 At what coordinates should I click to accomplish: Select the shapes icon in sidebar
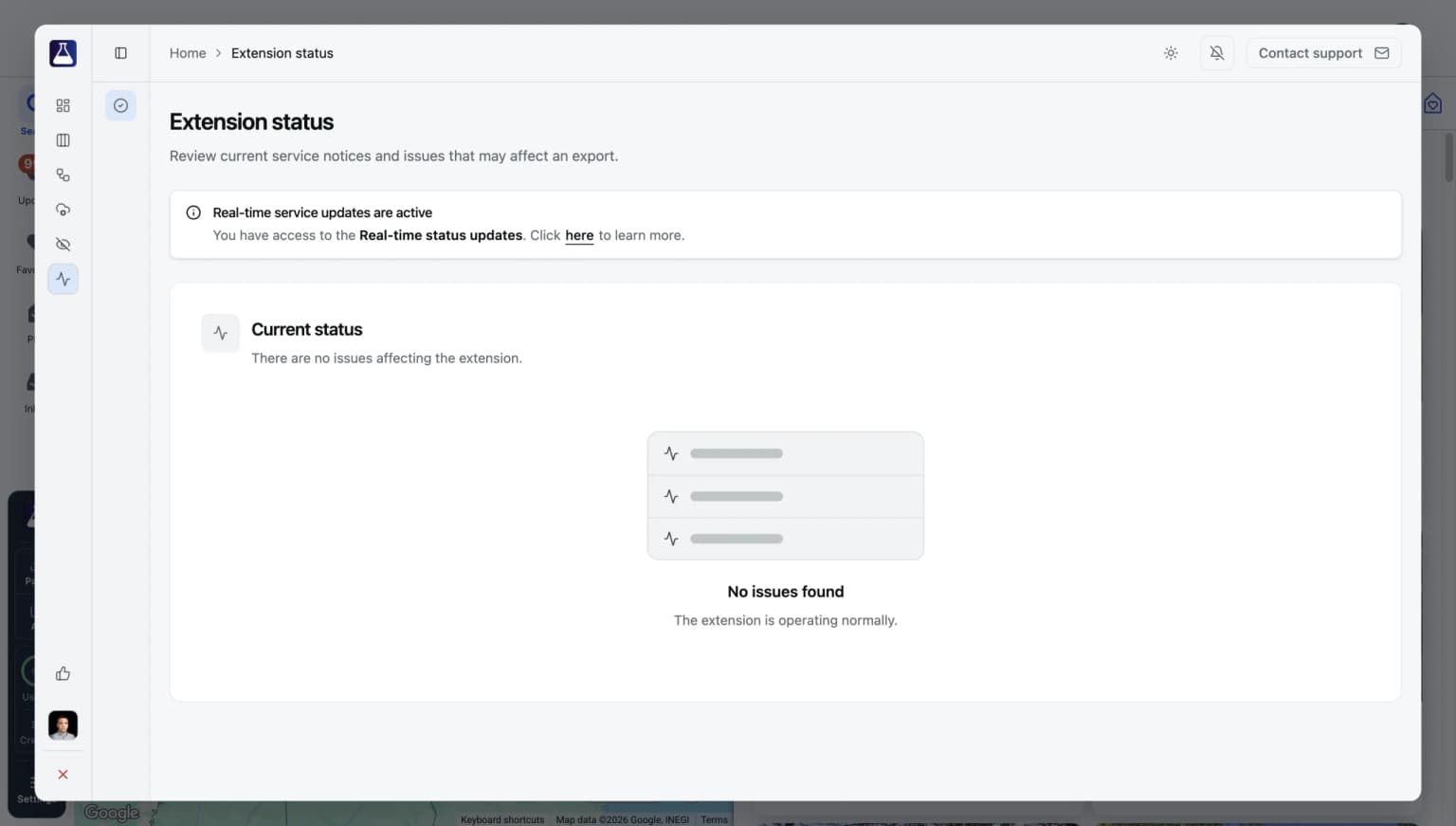(x=63, y=175)
